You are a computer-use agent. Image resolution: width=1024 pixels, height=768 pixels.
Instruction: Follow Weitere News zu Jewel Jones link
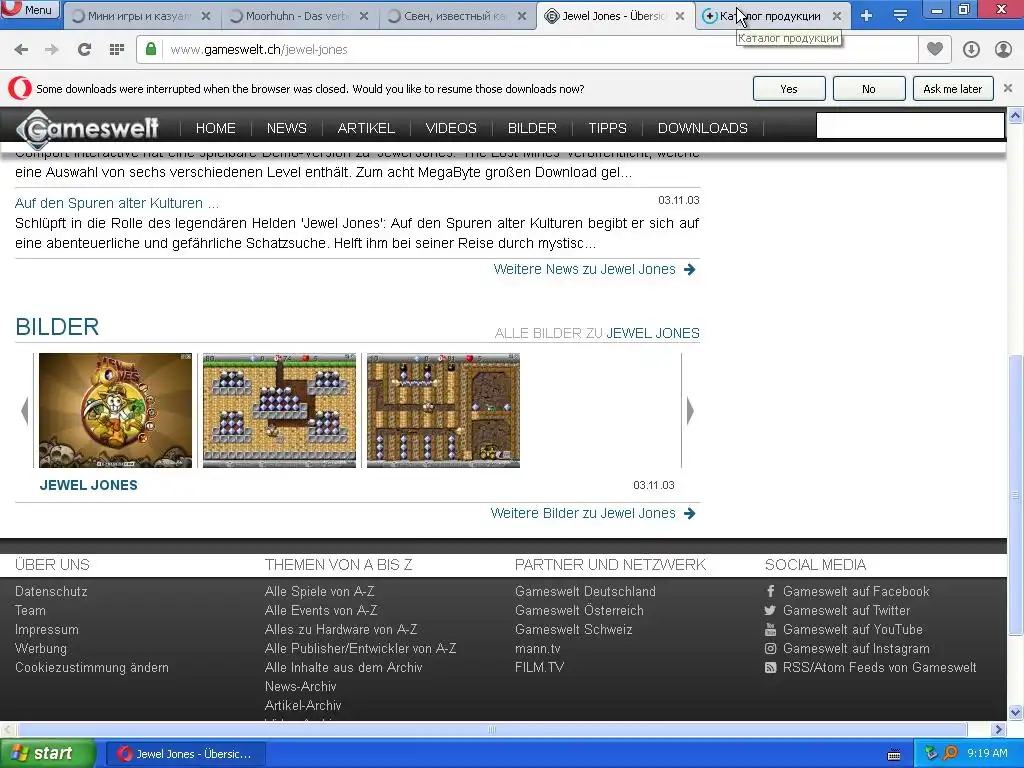594,269
